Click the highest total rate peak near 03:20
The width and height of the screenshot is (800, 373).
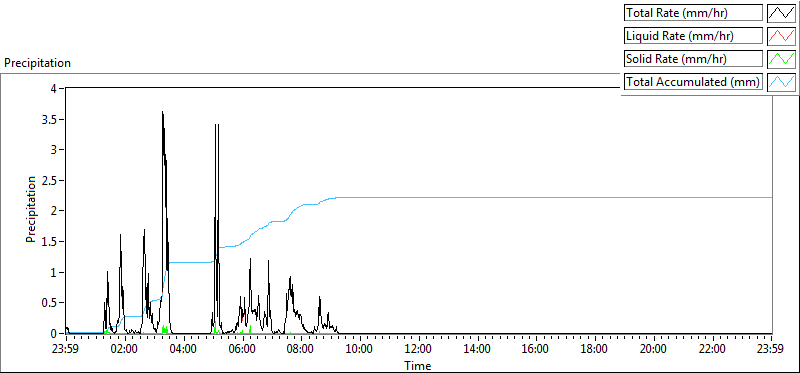point(162,112)
